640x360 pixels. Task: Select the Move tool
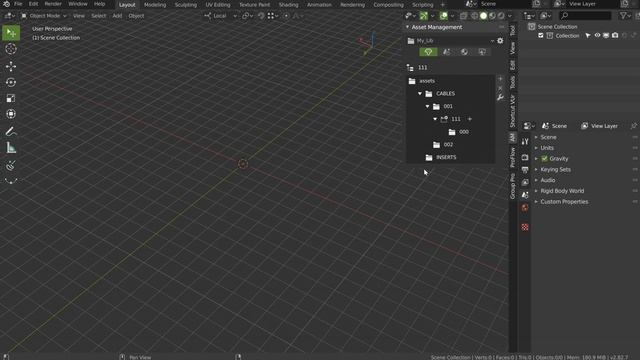pos(11,66)
